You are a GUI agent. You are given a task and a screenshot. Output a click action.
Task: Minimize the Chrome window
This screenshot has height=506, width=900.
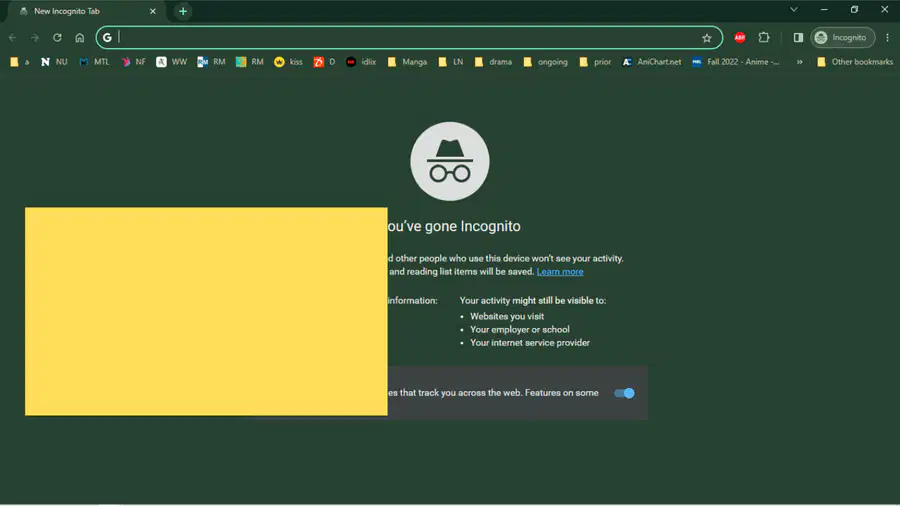(x=824, y=10)
